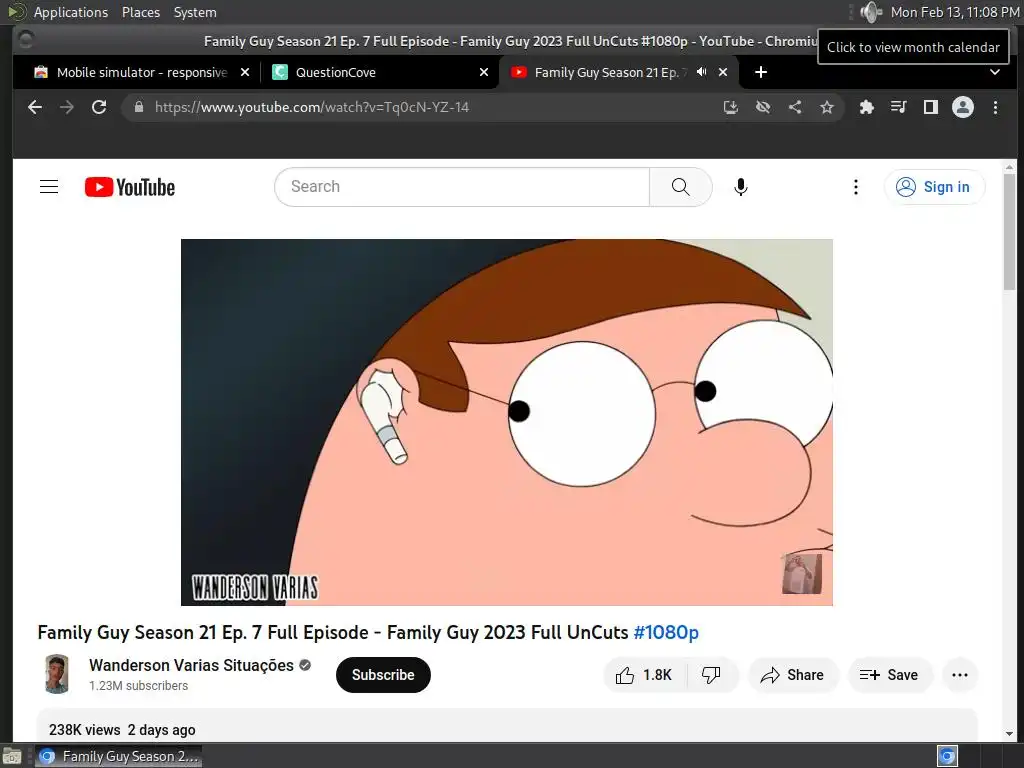Mute the Family Guy tab audio icon
1024x768 pixels.
[701, 72]
